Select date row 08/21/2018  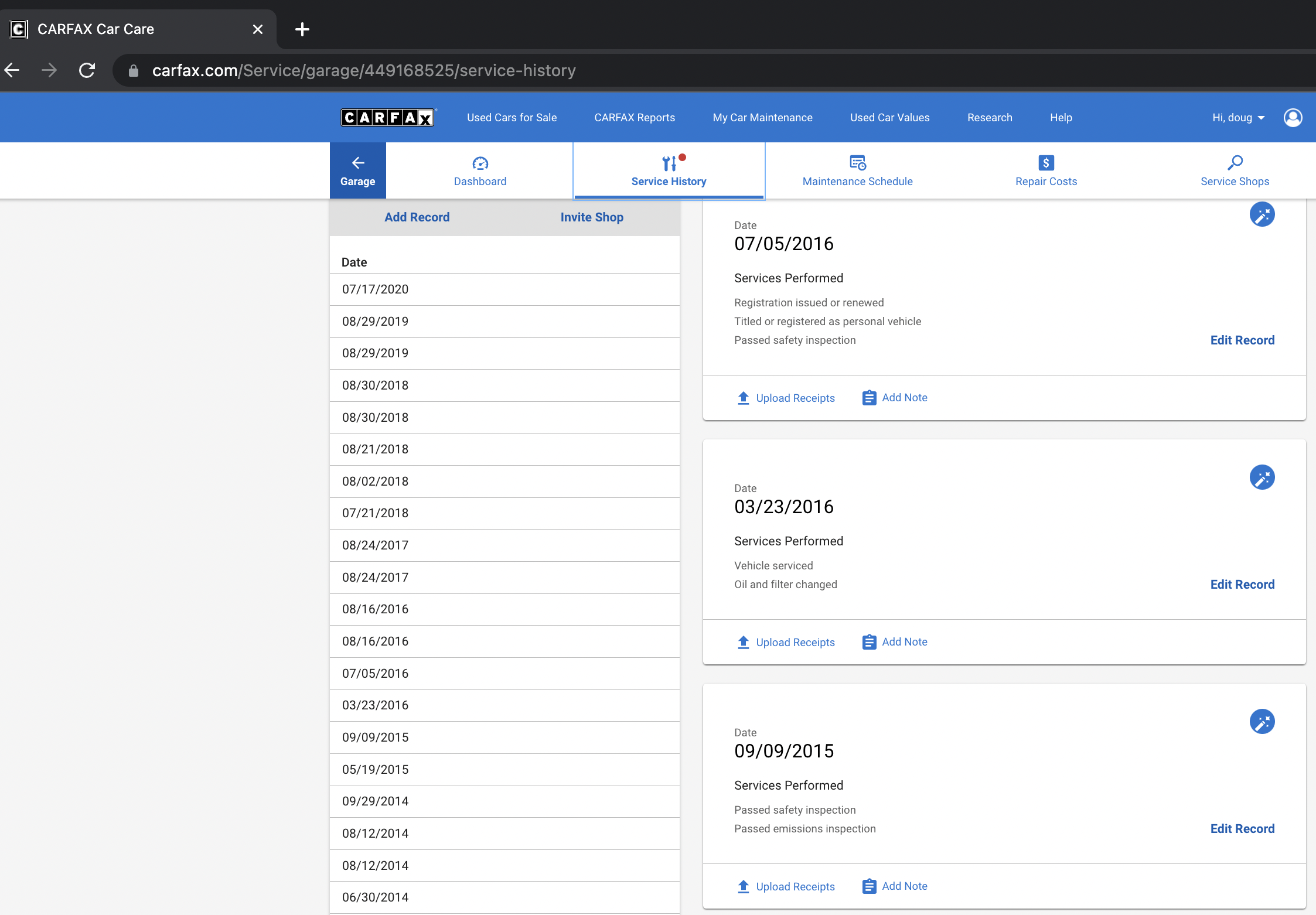coord(504,449)
